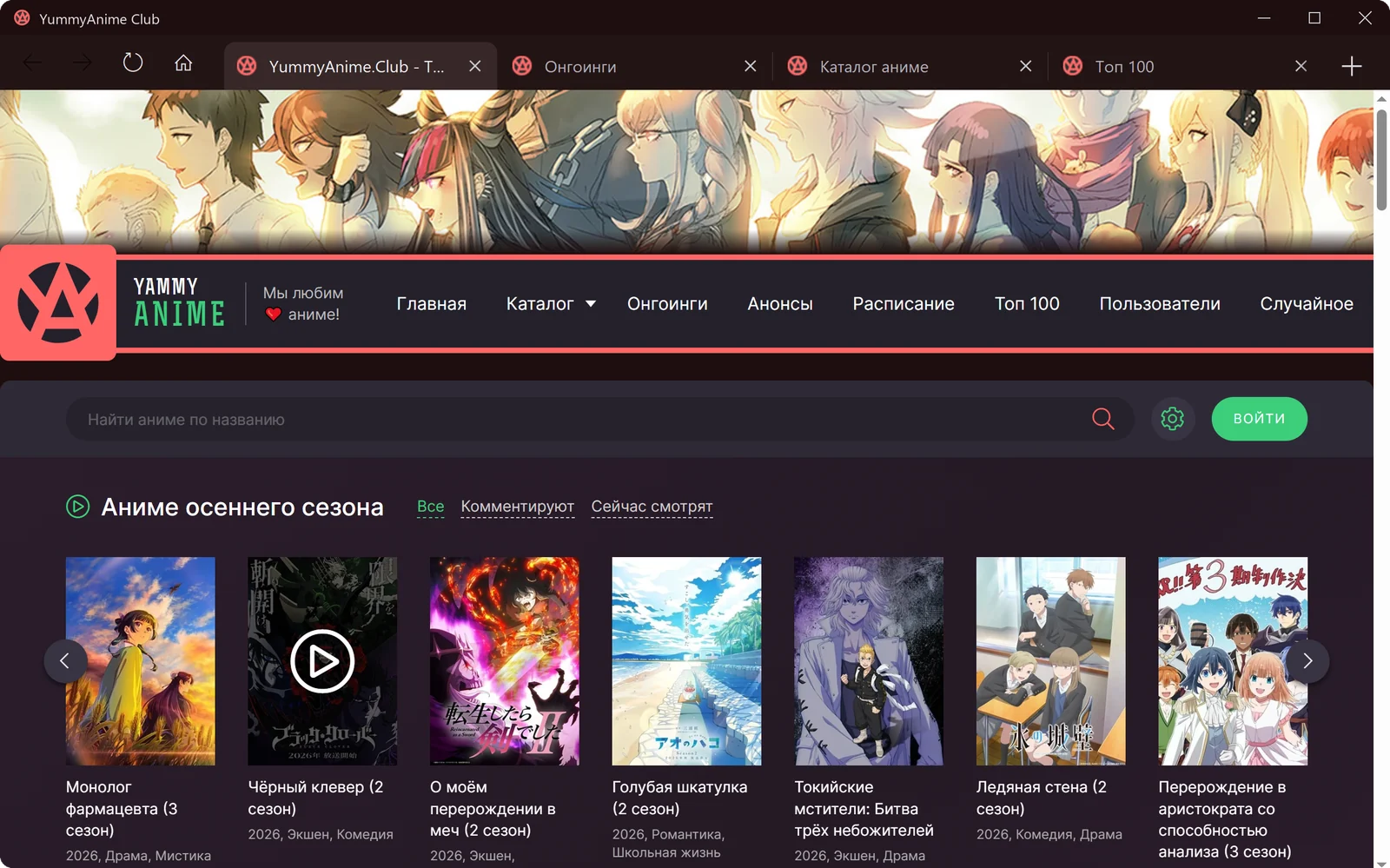Click genre text 2026, Экшен, Комедия
Screen dimensions: 1390x868
[321, 834]
